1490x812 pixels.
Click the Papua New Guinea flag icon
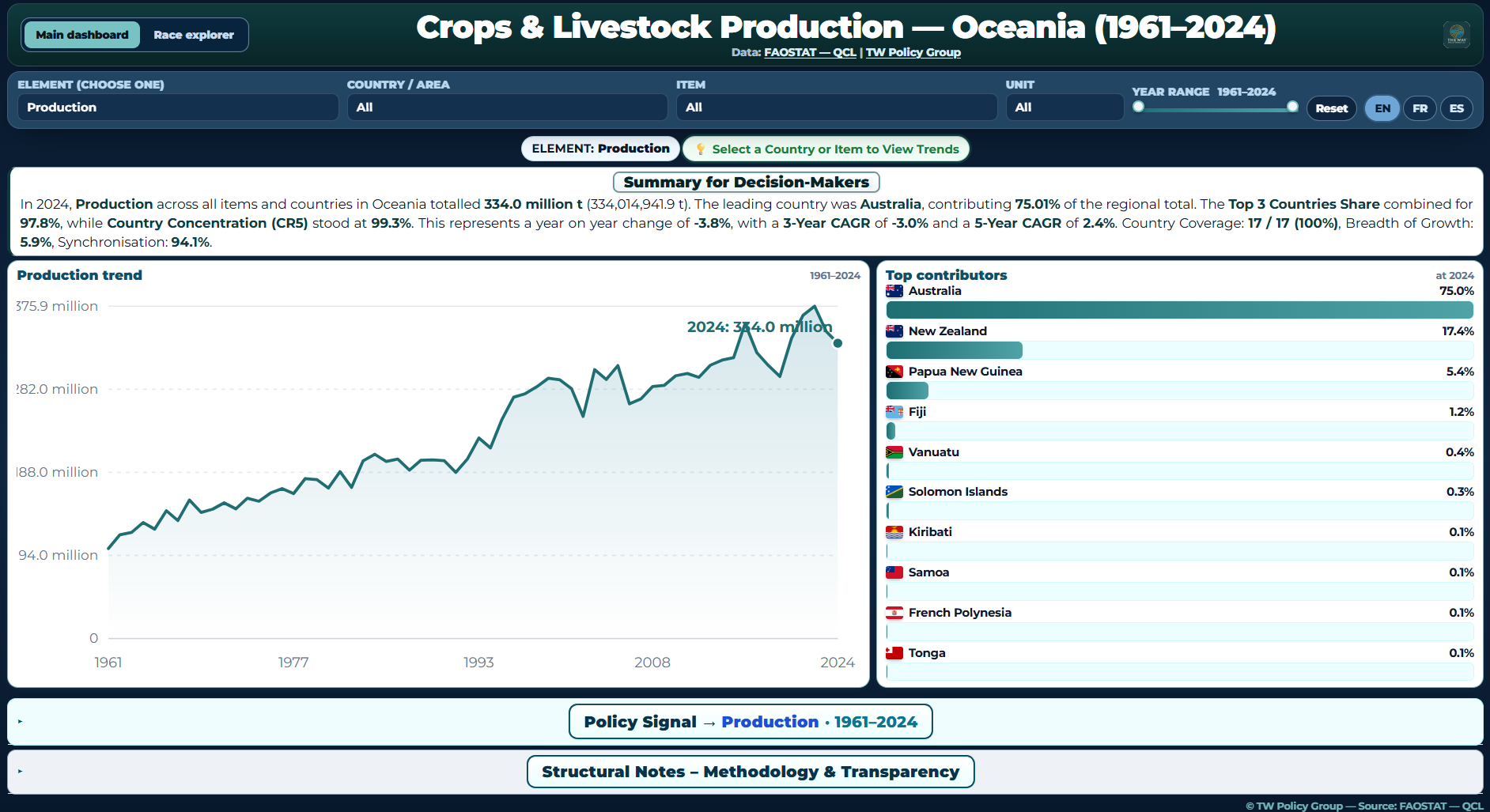coord(894,372)
